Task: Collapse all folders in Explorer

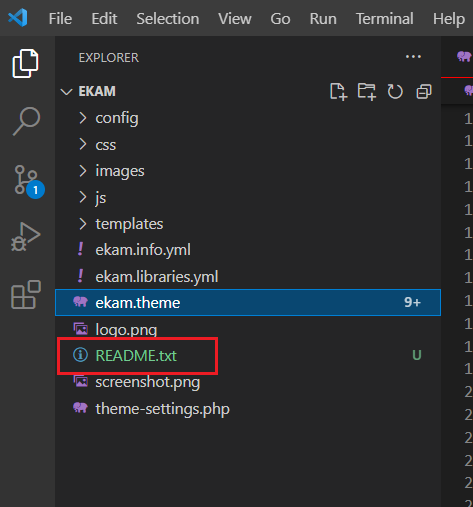Action: coord(424,91)
